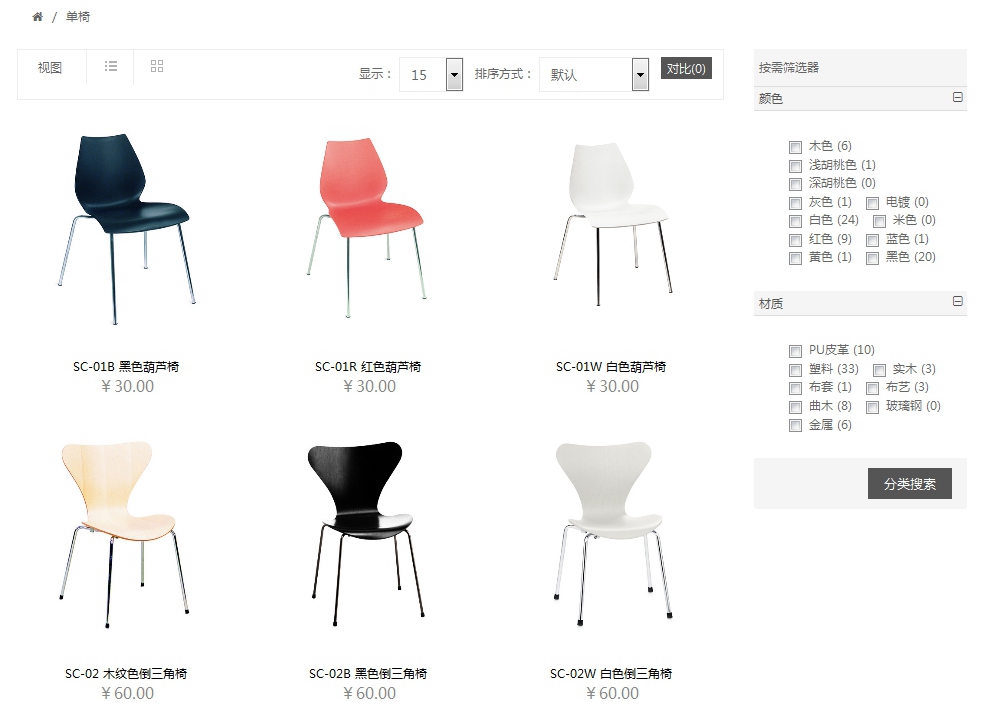Open the 排序方式 sort dropdown
Screen dimensions: 1007x712
[x=594, y=74]
